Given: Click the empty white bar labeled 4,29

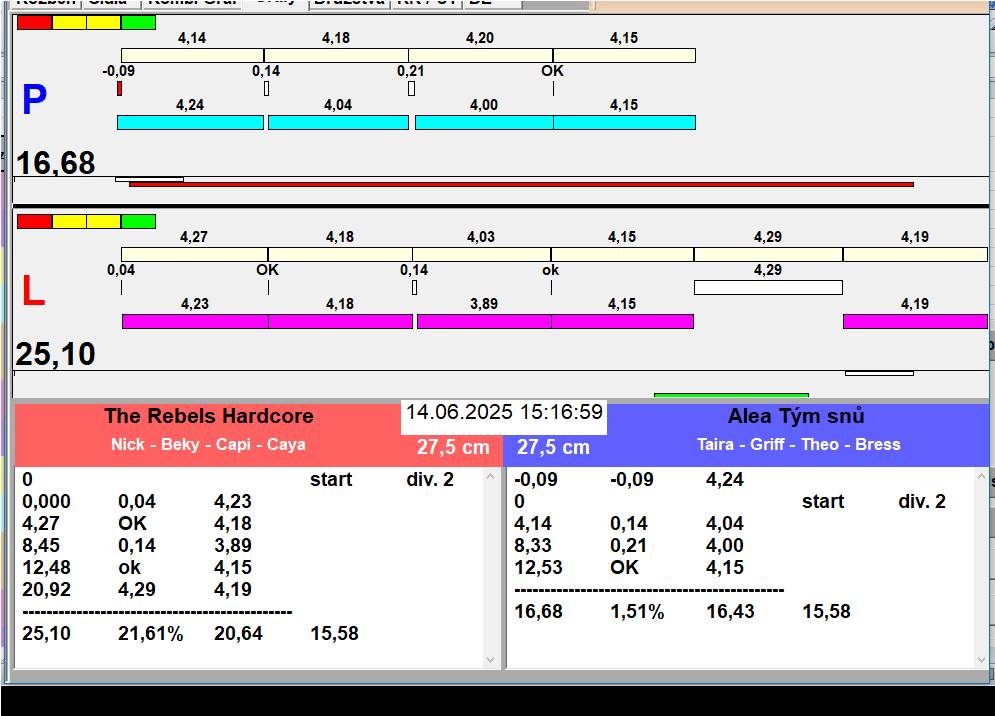Looking at the screenshot, I should click(x=768, y=288).
